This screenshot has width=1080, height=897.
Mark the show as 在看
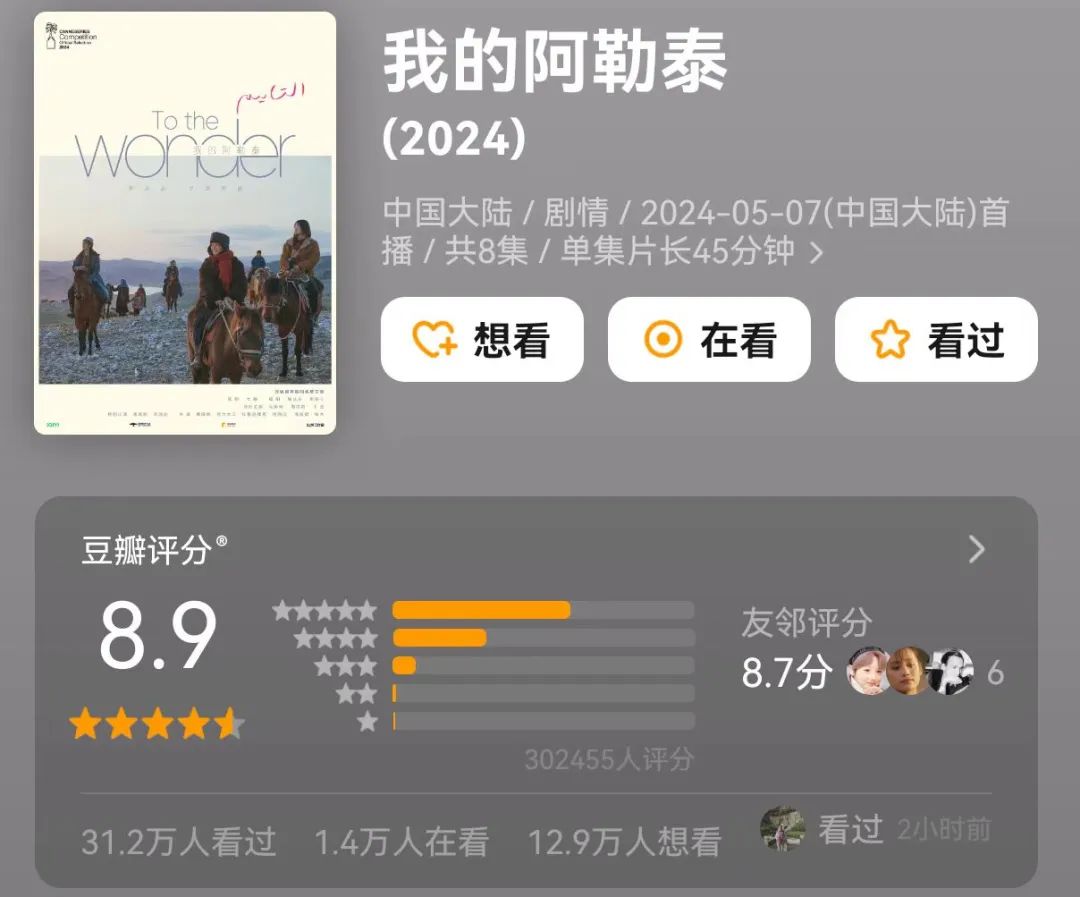pyautogui.click(x=709, y=339)
